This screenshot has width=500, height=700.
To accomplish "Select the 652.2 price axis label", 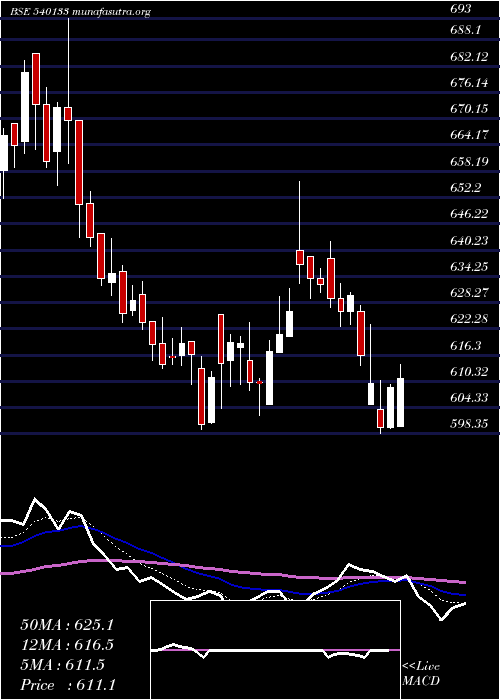I will (467, 188).
